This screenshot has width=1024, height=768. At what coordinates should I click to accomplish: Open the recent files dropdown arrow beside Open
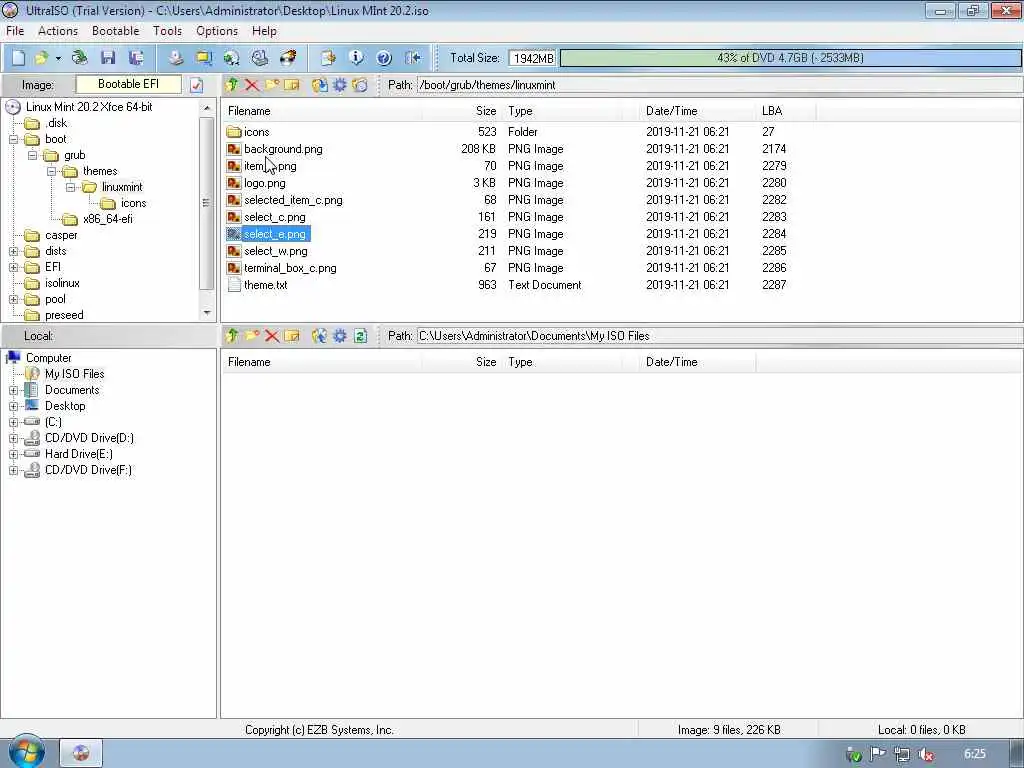(58, 58)
